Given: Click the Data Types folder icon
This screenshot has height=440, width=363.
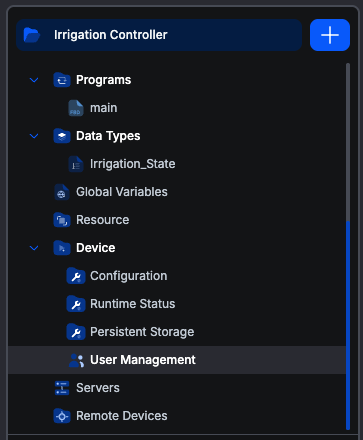Looking at the screenshot, I should click(62, 136).
